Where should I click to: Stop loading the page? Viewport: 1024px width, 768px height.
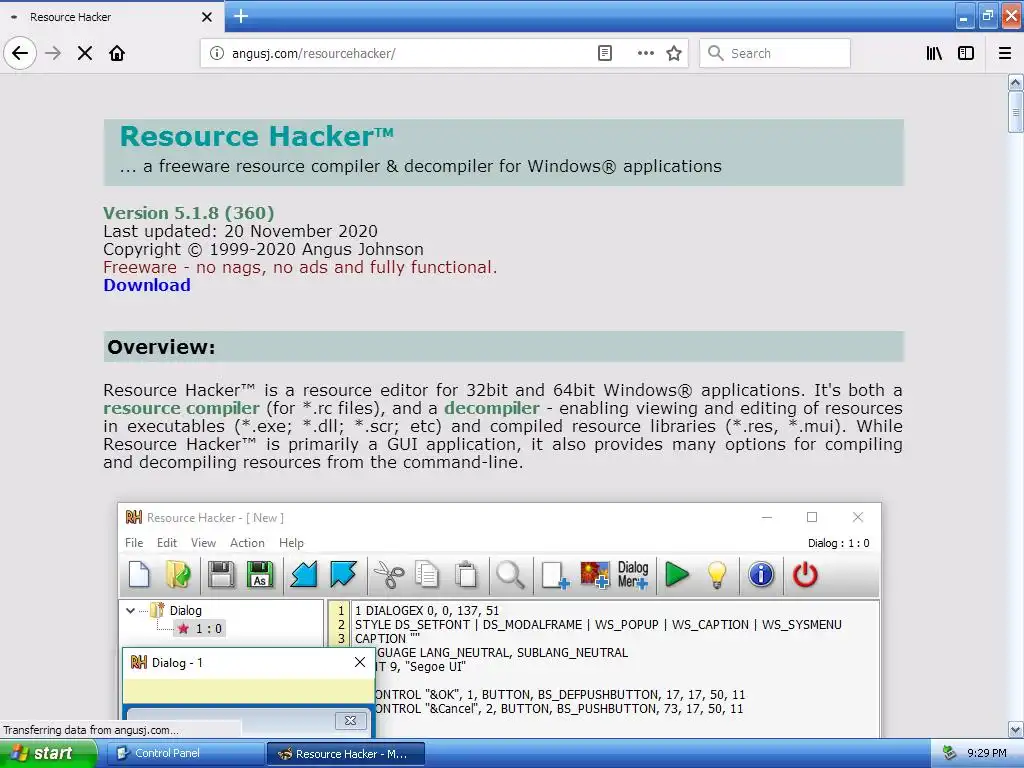tap(85, 53)
